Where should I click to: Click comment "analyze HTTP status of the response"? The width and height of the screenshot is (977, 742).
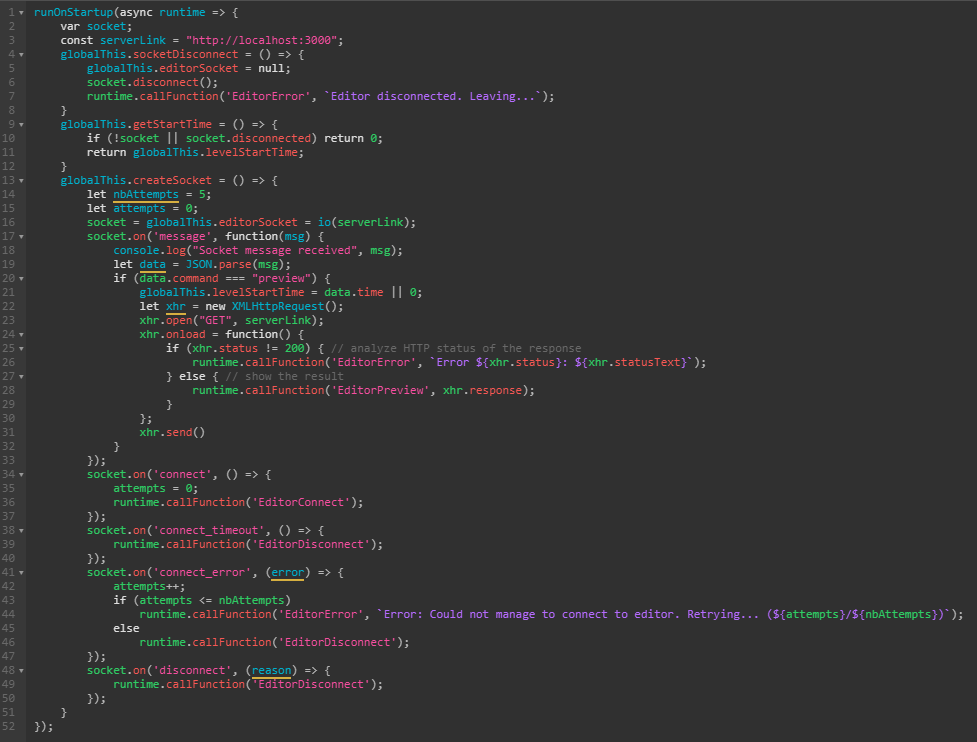(x=465, y=348)
